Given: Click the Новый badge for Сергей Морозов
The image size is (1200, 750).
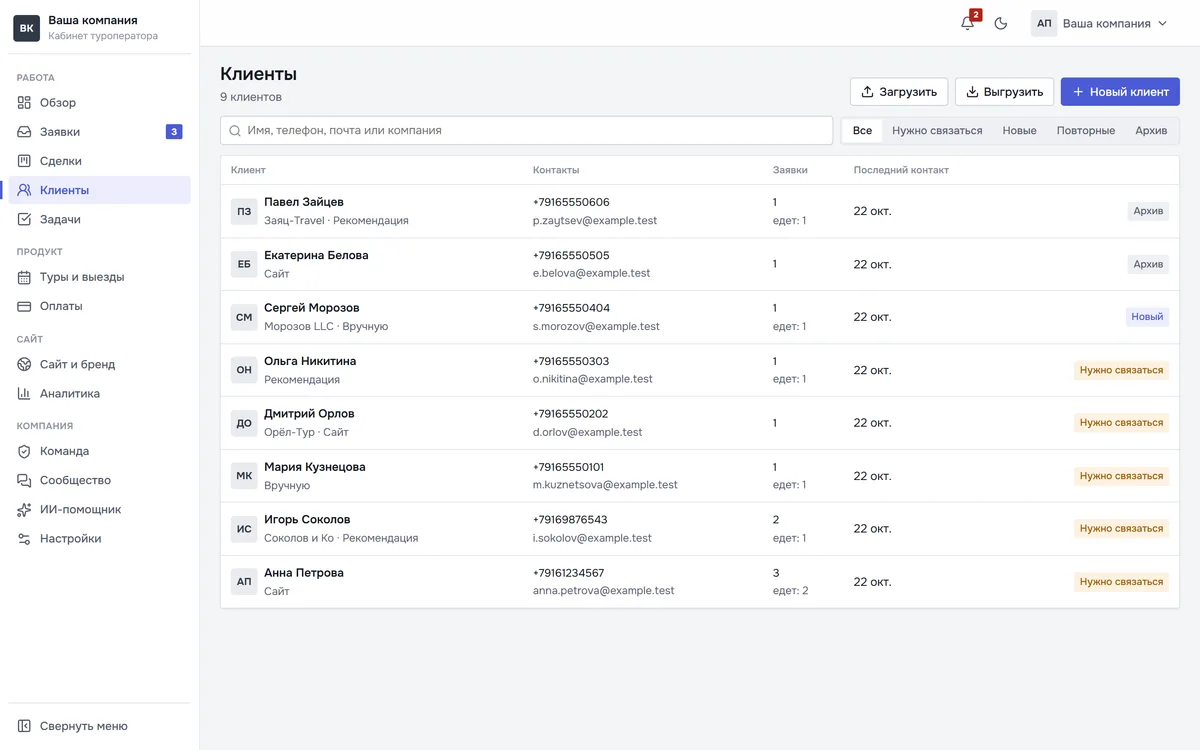Looking at the screenshot, I should 1147,317.
